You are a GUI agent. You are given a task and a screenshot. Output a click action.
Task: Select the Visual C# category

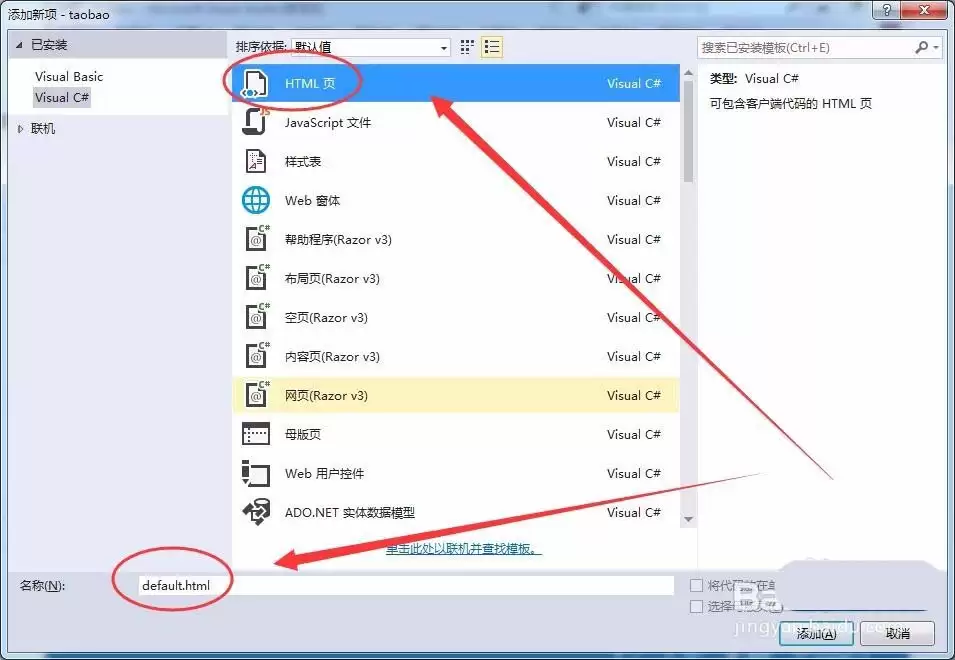[62, 97]
